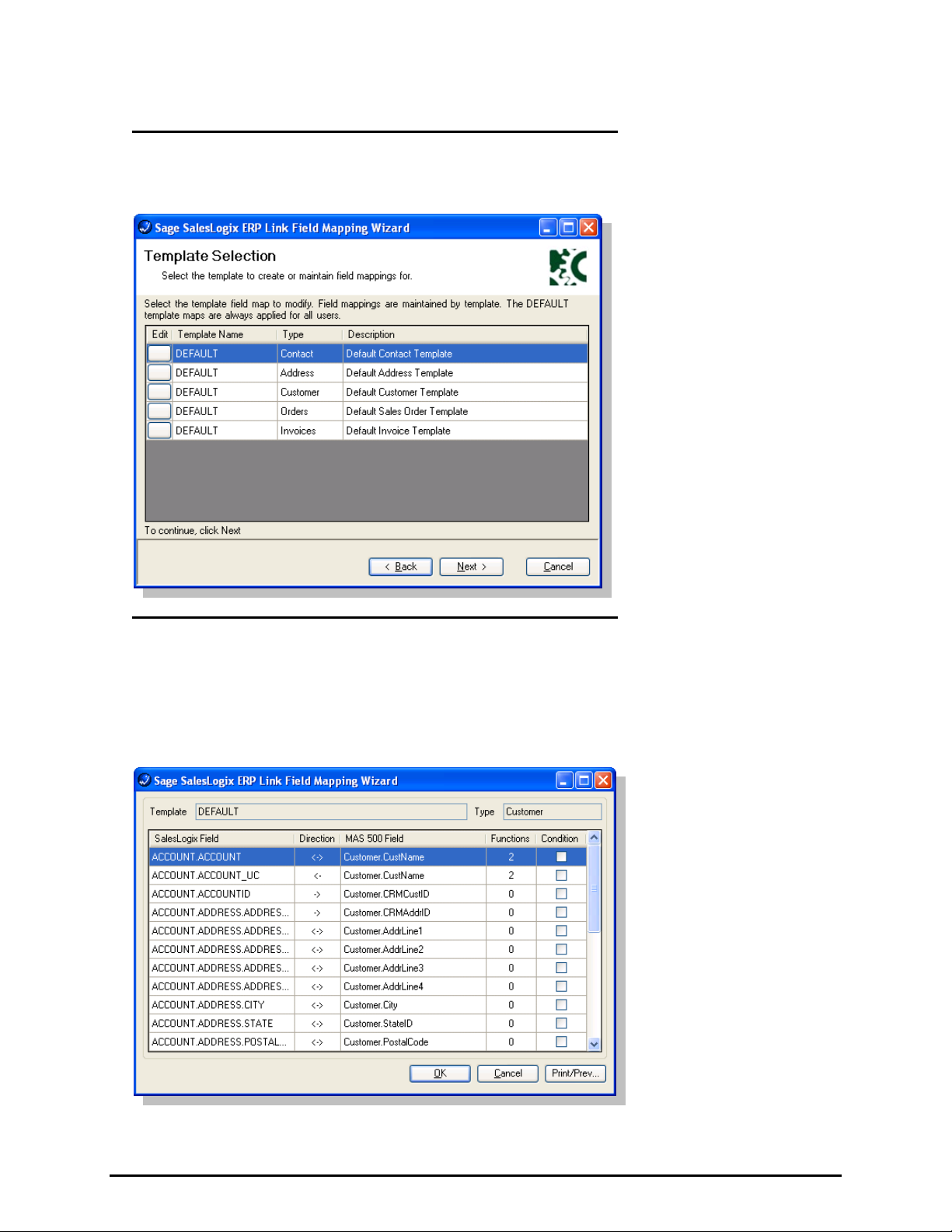This screenshot has height=1232, width=952.
Task: Toggle Condition checkbox for Customer.AddrLine2 row
Action: click(561, 949)
